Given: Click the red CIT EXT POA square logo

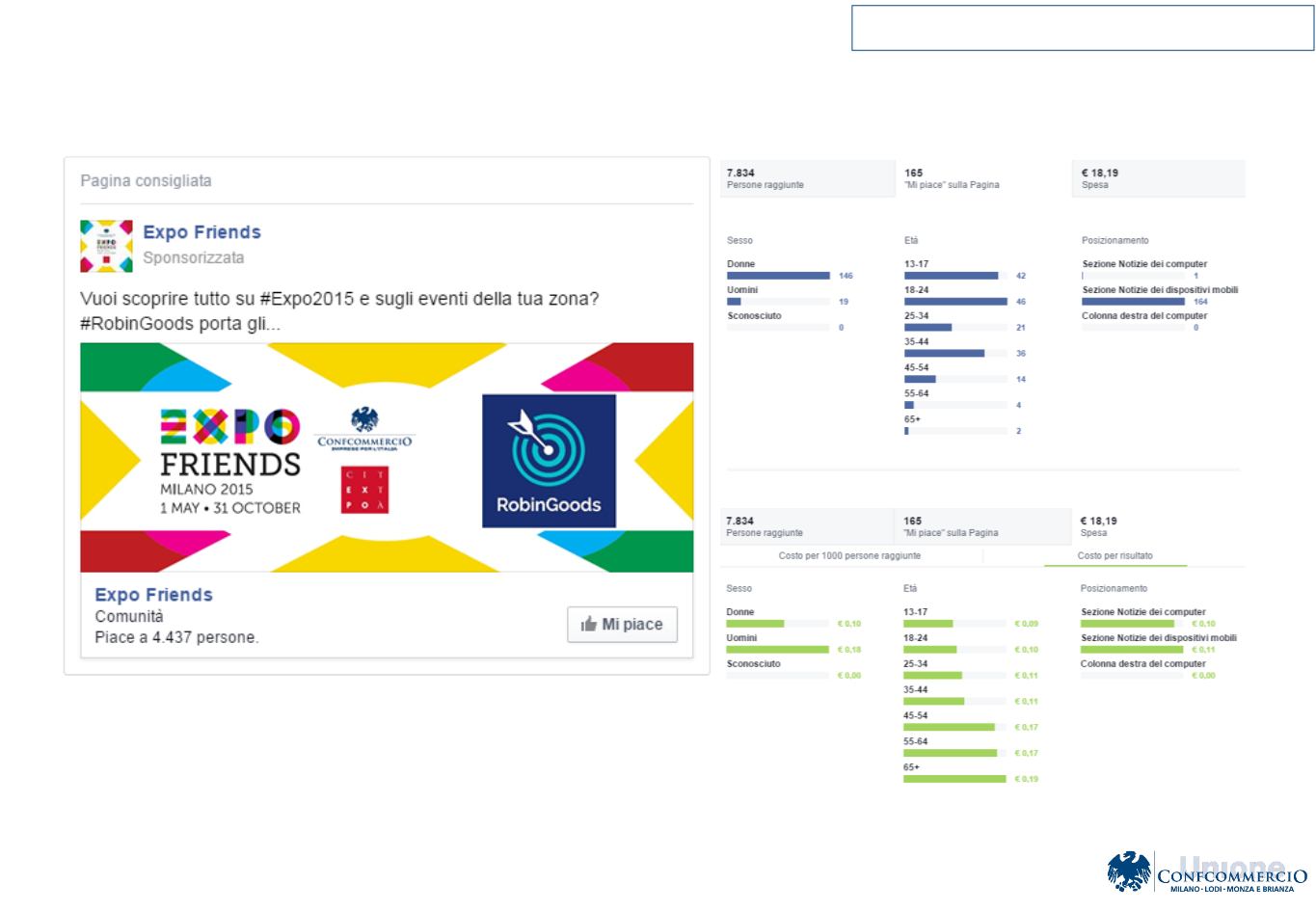Looking at the screenshot, I should [364, 490].
